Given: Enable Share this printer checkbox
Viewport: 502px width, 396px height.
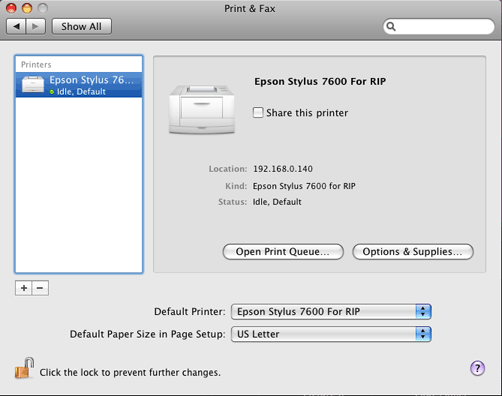Looking at the screenshot, I should coord(258,113).
